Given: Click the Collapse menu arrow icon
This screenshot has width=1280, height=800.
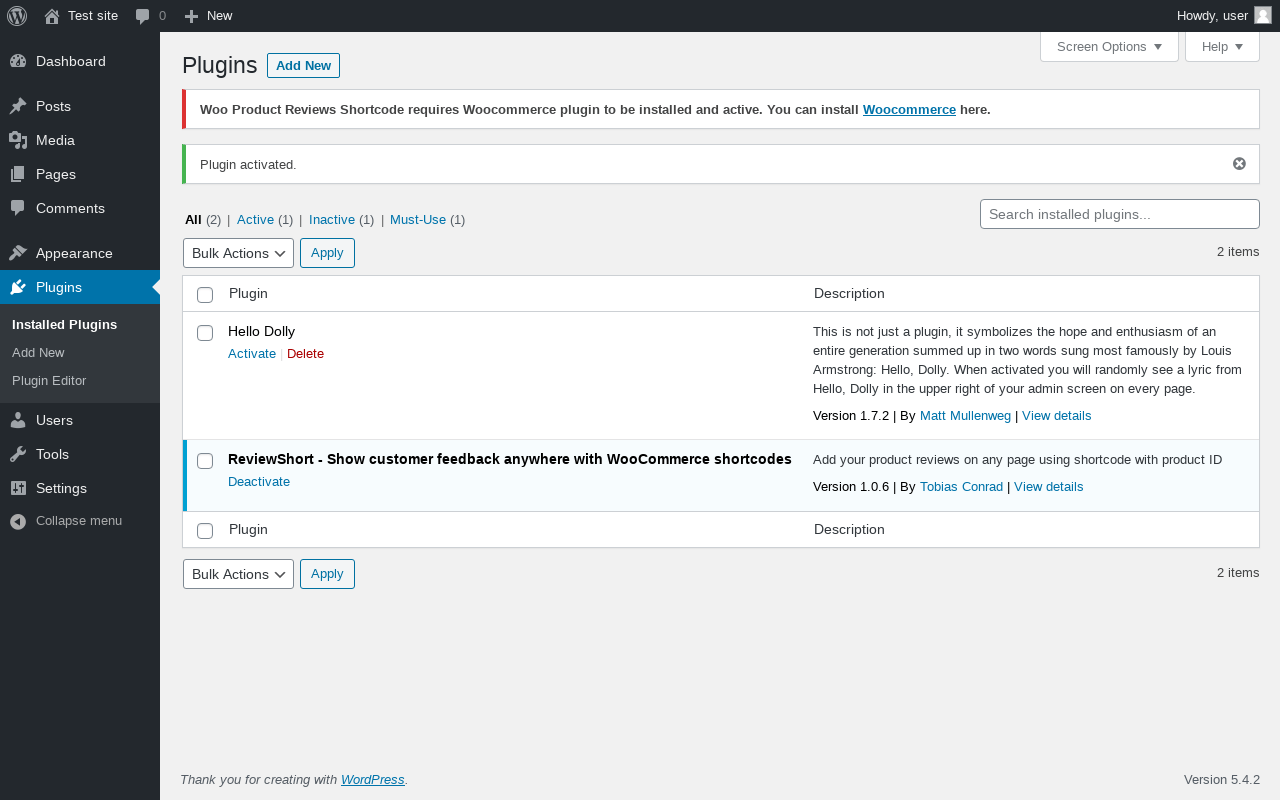Looking at the screenshot, I should coord(18,521).
